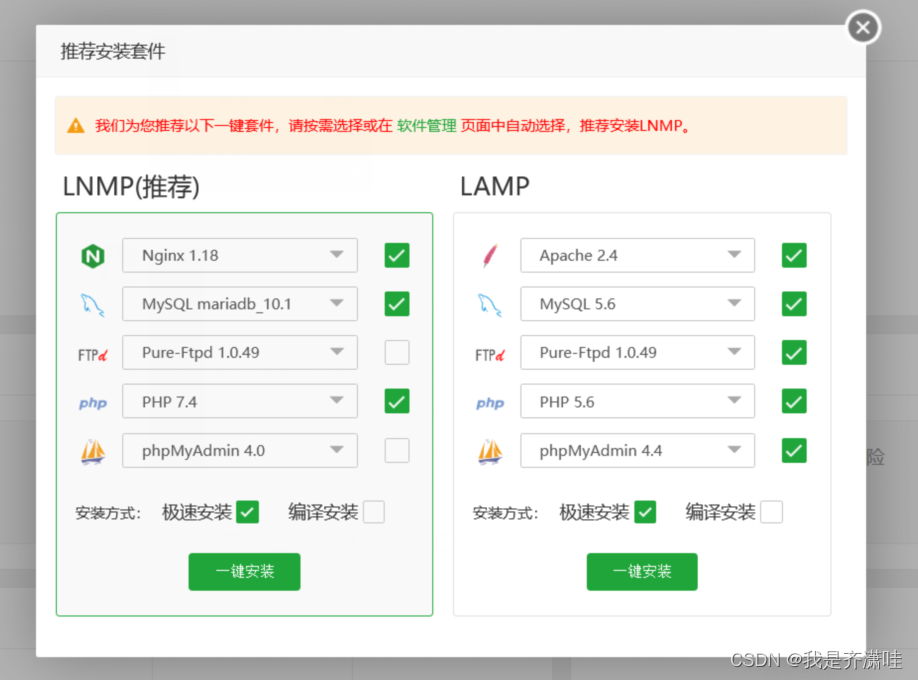
Task: Click the FTPd icon in LAMP
Action: tap(490, 355)
